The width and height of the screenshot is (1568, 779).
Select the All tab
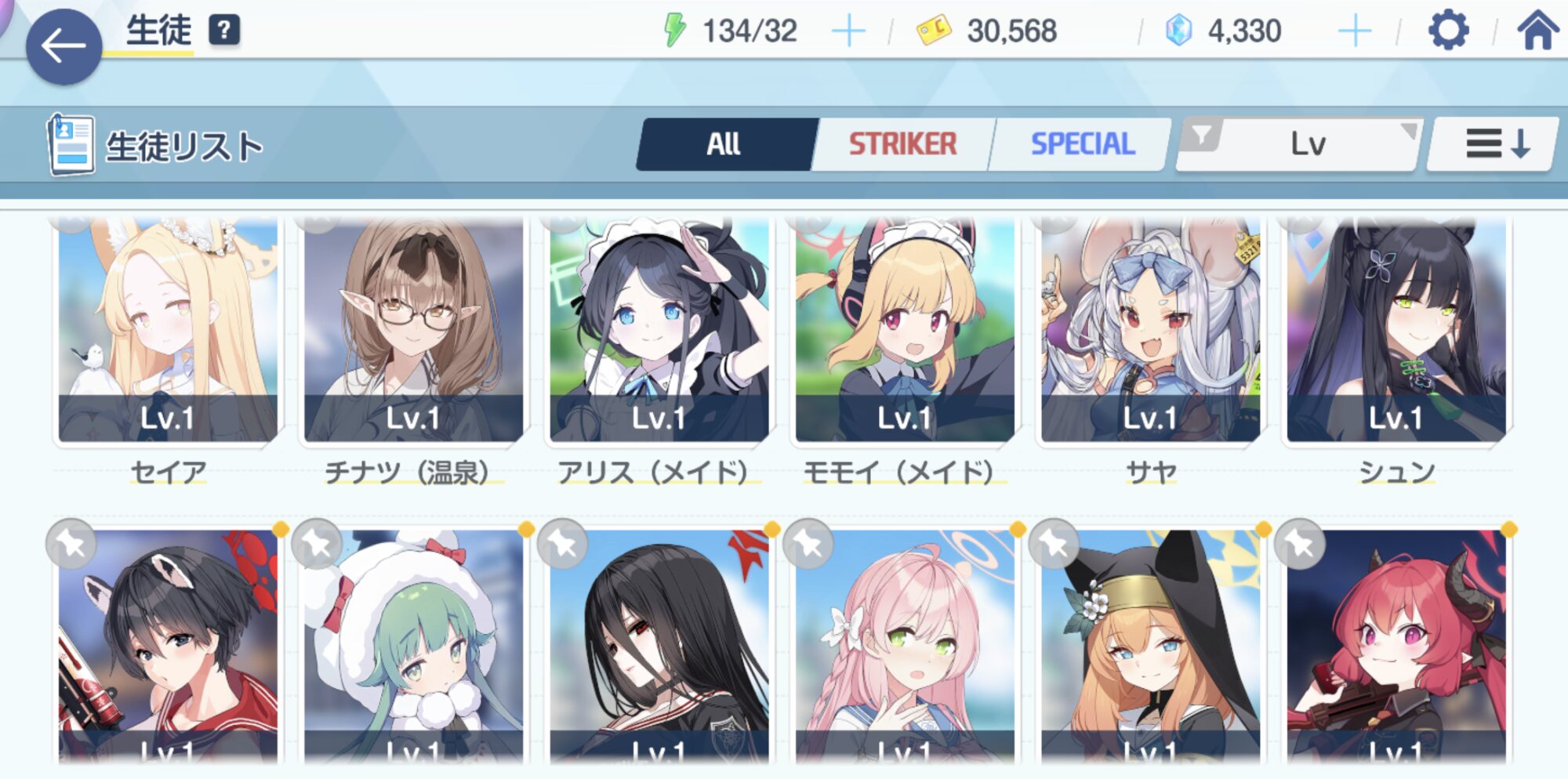(x=724, y=144)
